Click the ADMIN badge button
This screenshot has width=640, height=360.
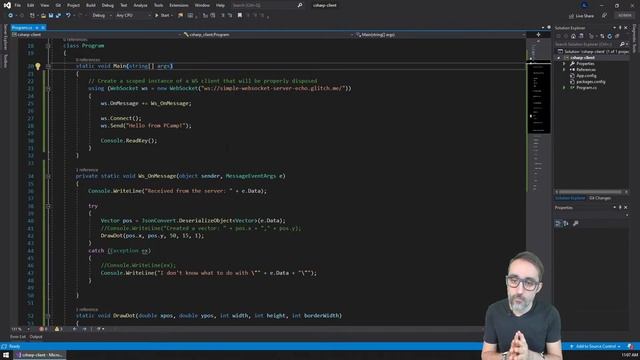click(x=625, y=16)
